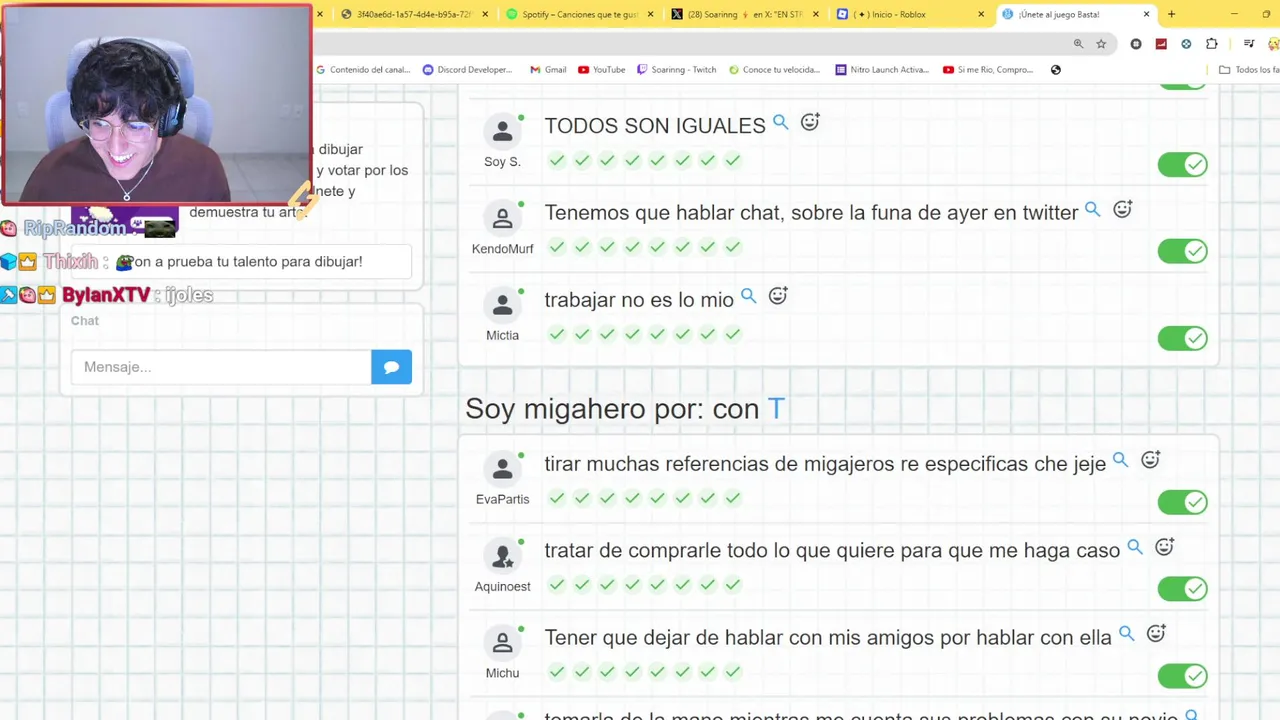Search the KendoMurf funa de ayer answer
1280x720 pixels.
[x=1092, y=209]
